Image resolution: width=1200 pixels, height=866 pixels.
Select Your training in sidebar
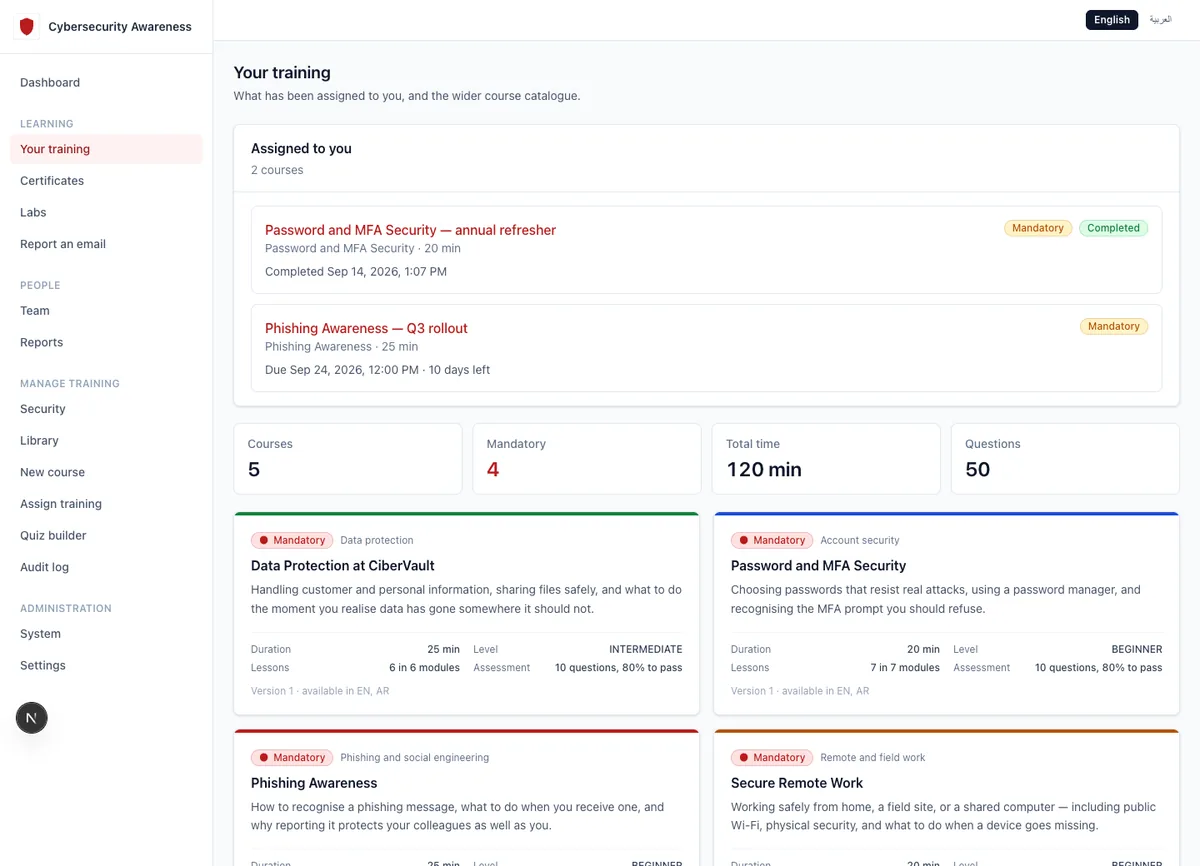tap(106, 149)
